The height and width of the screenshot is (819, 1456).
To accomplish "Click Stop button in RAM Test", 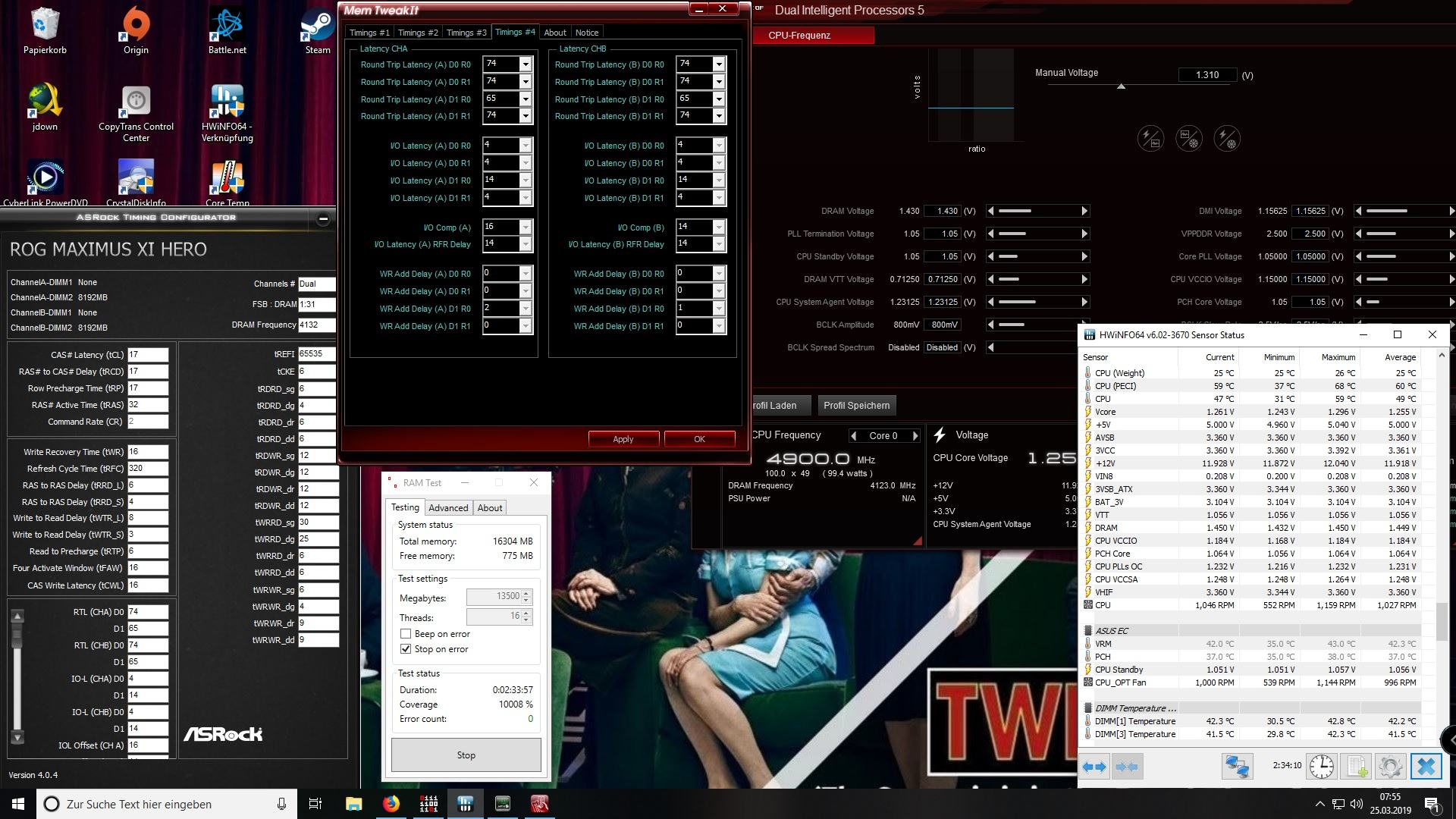I will (x=466, y=755).
